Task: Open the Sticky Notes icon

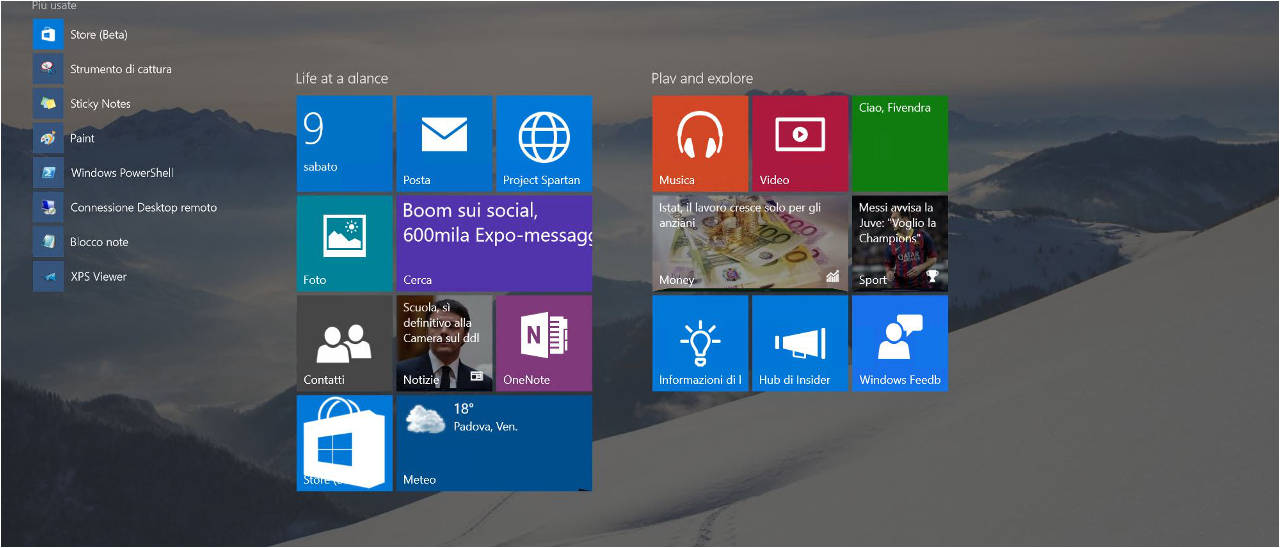Action: coord(48,103)
